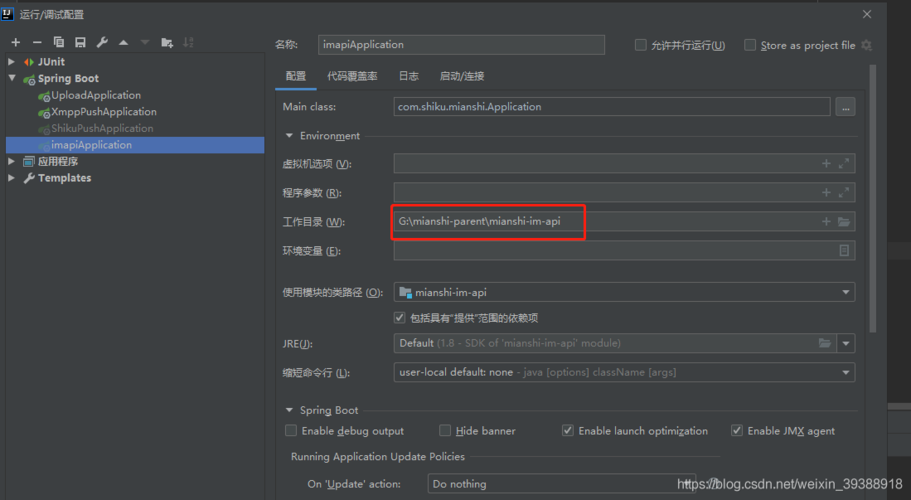Insert a macro in the VM options field
The height and width of the screenshot is (500, 911).
click(x=826, y=164)
